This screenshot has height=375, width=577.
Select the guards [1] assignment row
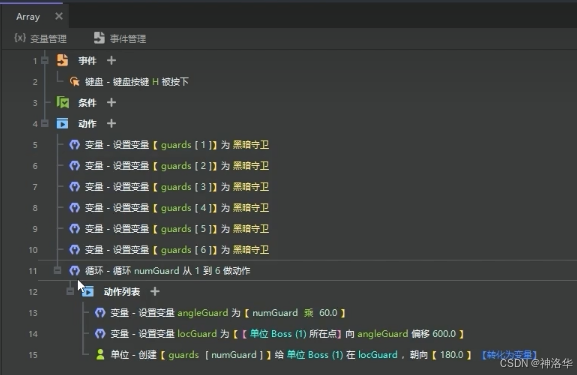[177, 145]
